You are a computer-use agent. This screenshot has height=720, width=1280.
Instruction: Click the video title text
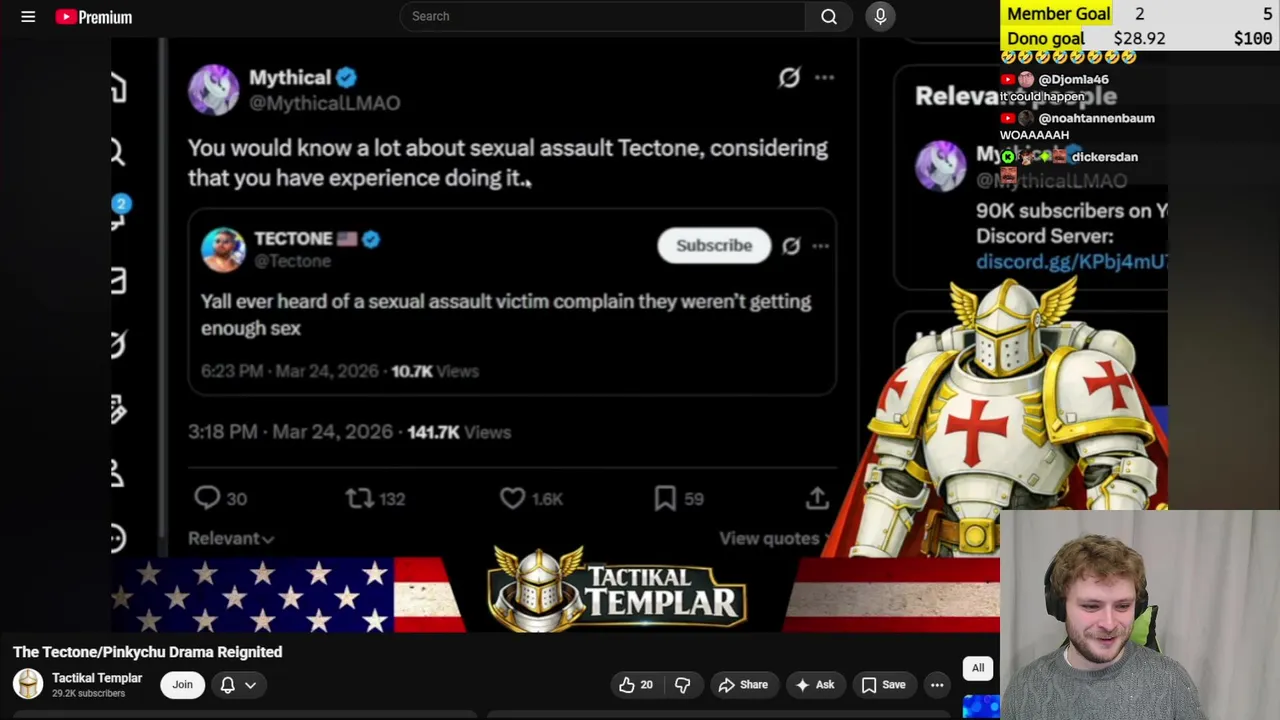click(x=147, y=652)
